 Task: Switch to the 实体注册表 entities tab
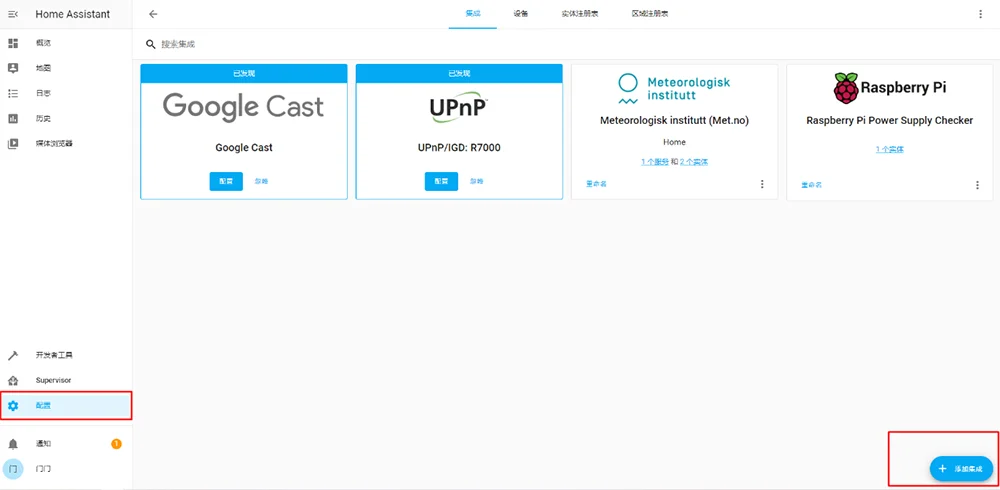point(580,14)
